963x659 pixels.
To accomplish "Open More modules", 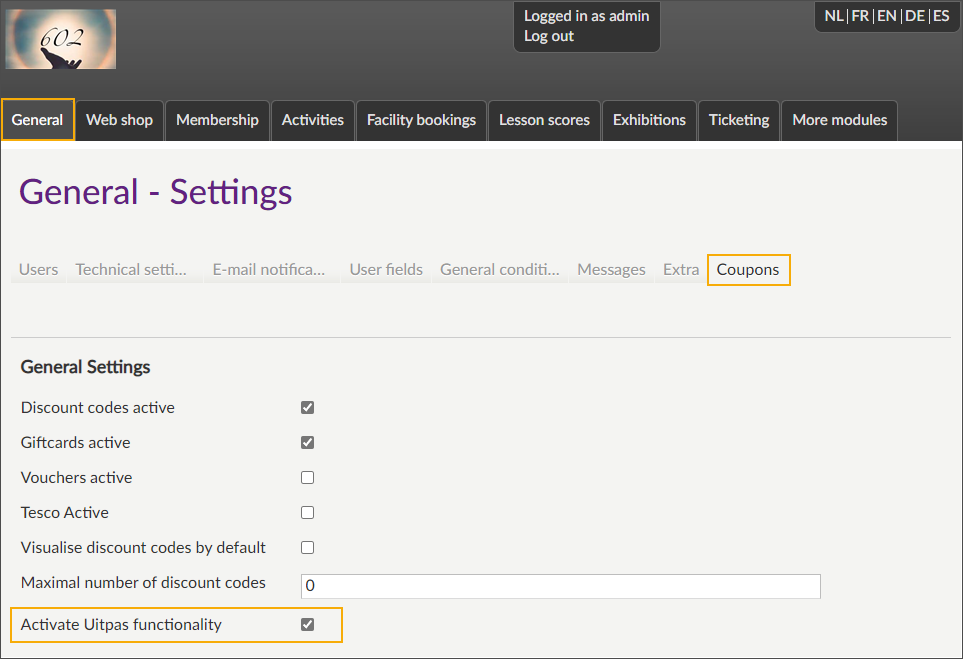I will click(x=839, y=119).
